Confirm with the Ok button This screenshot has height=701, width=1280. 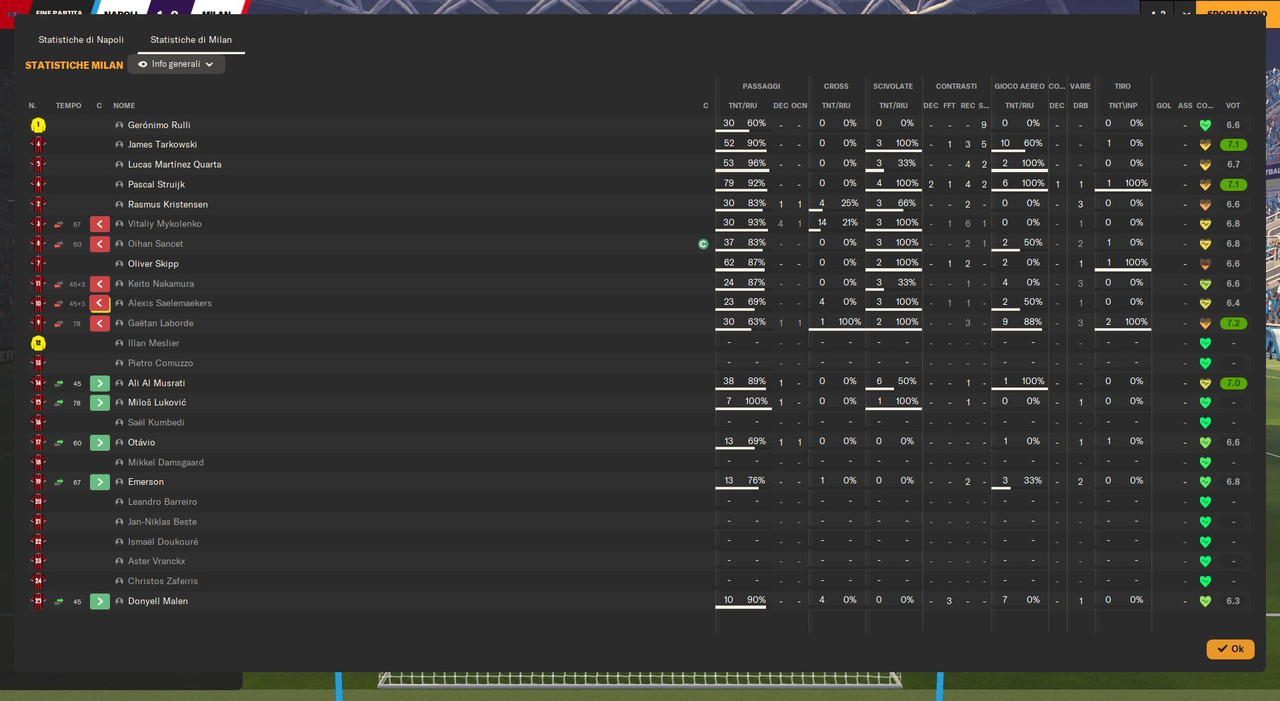pyautogui.click(x=1230, y=649)
